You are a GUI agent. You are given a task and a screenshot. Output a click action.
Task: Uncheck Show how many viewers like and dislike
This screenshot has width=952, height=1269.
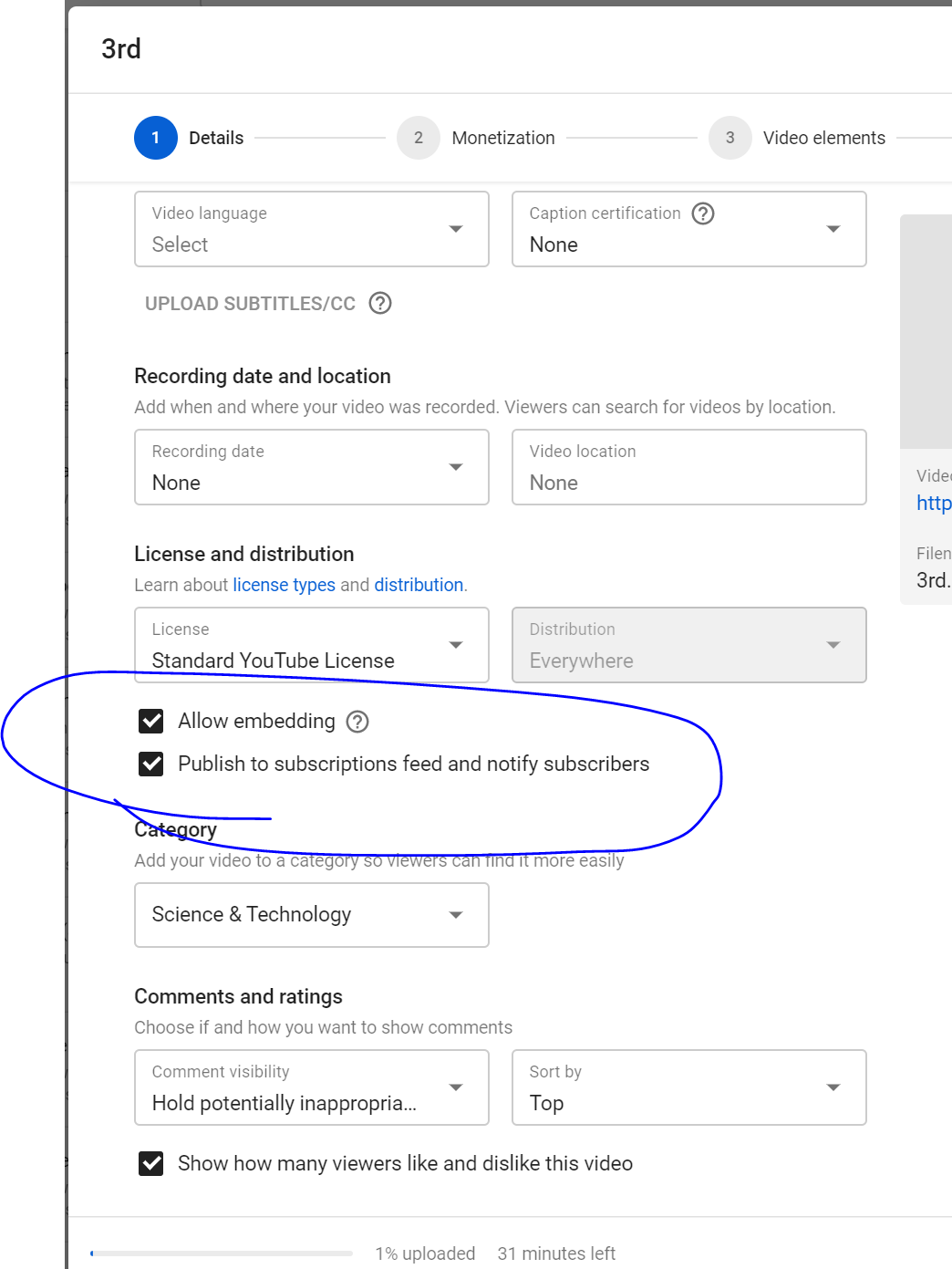pyautogui.click(x=151, y=1163)
